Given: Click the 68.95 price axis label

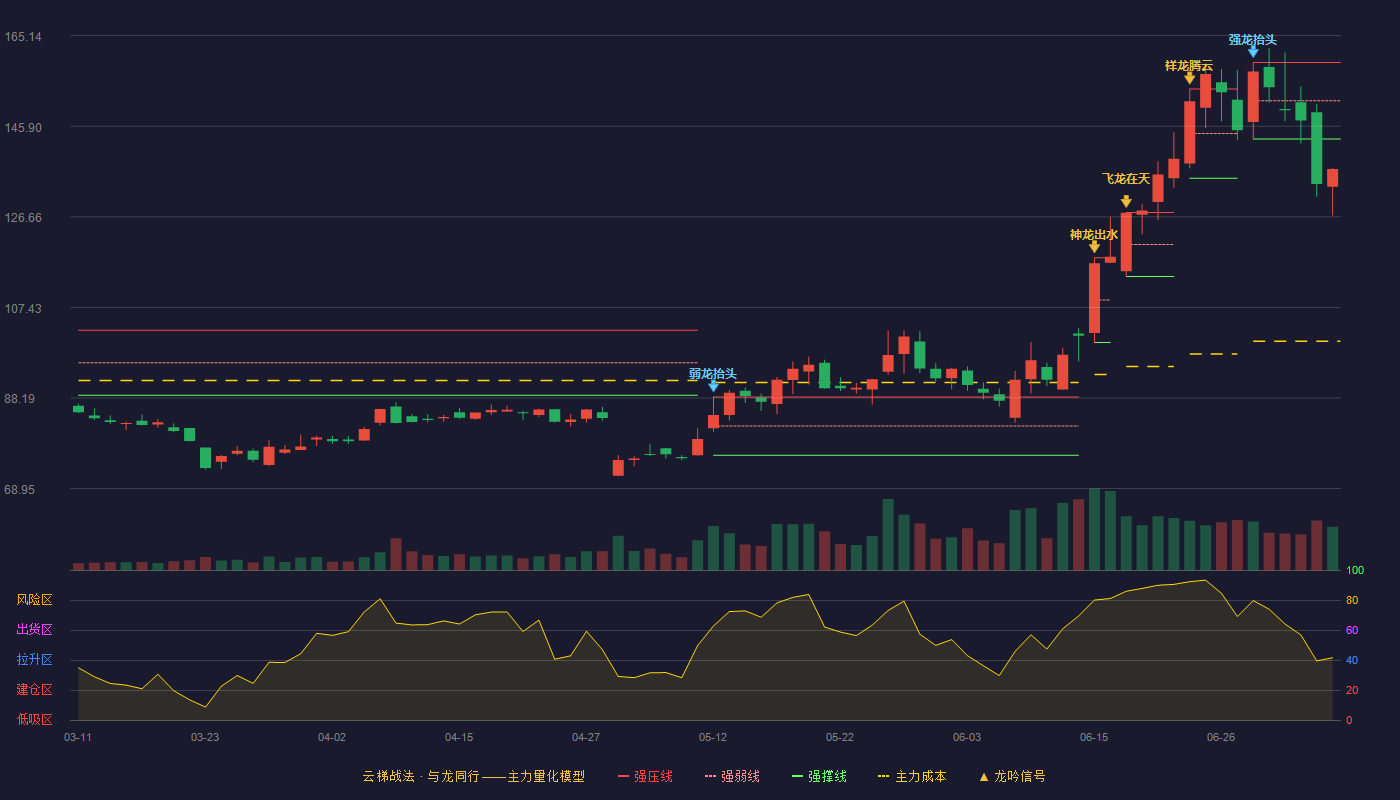Looking at the screenshot, I should [x=20, y=490].
